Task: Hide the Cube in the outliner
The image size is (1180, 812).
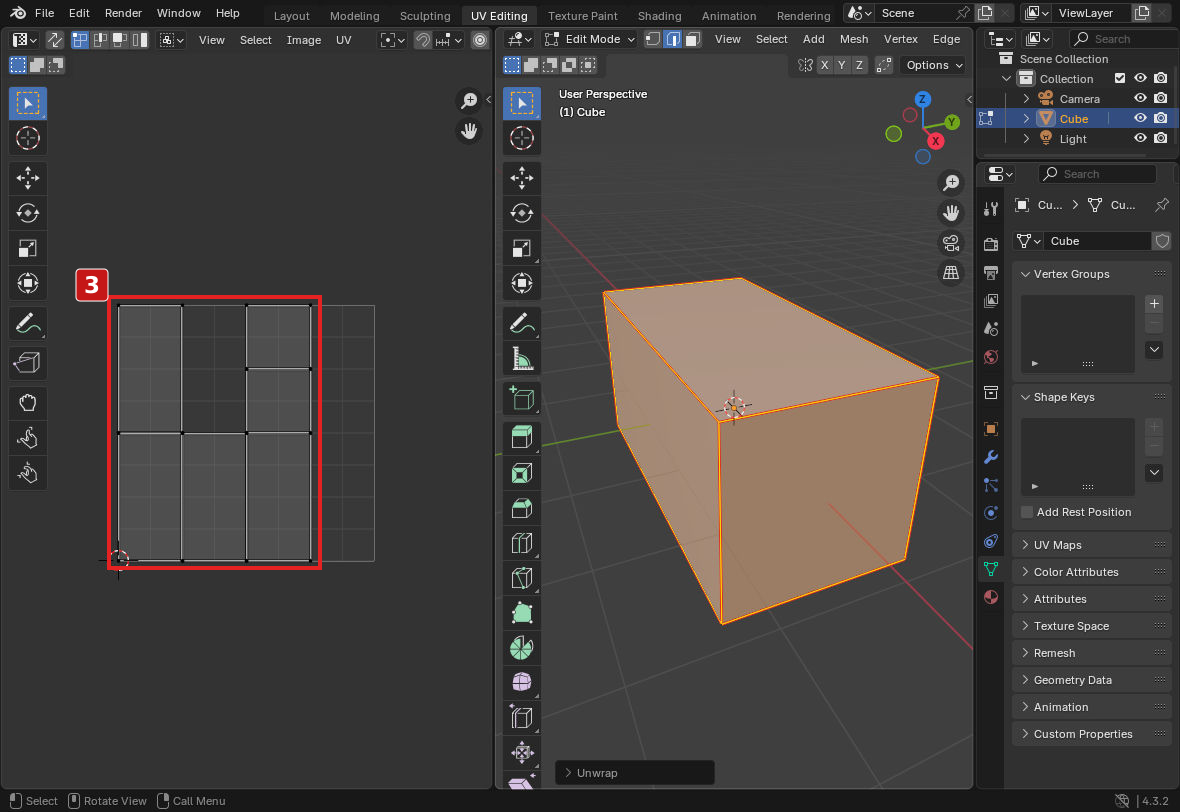Action: [1140, 118]
